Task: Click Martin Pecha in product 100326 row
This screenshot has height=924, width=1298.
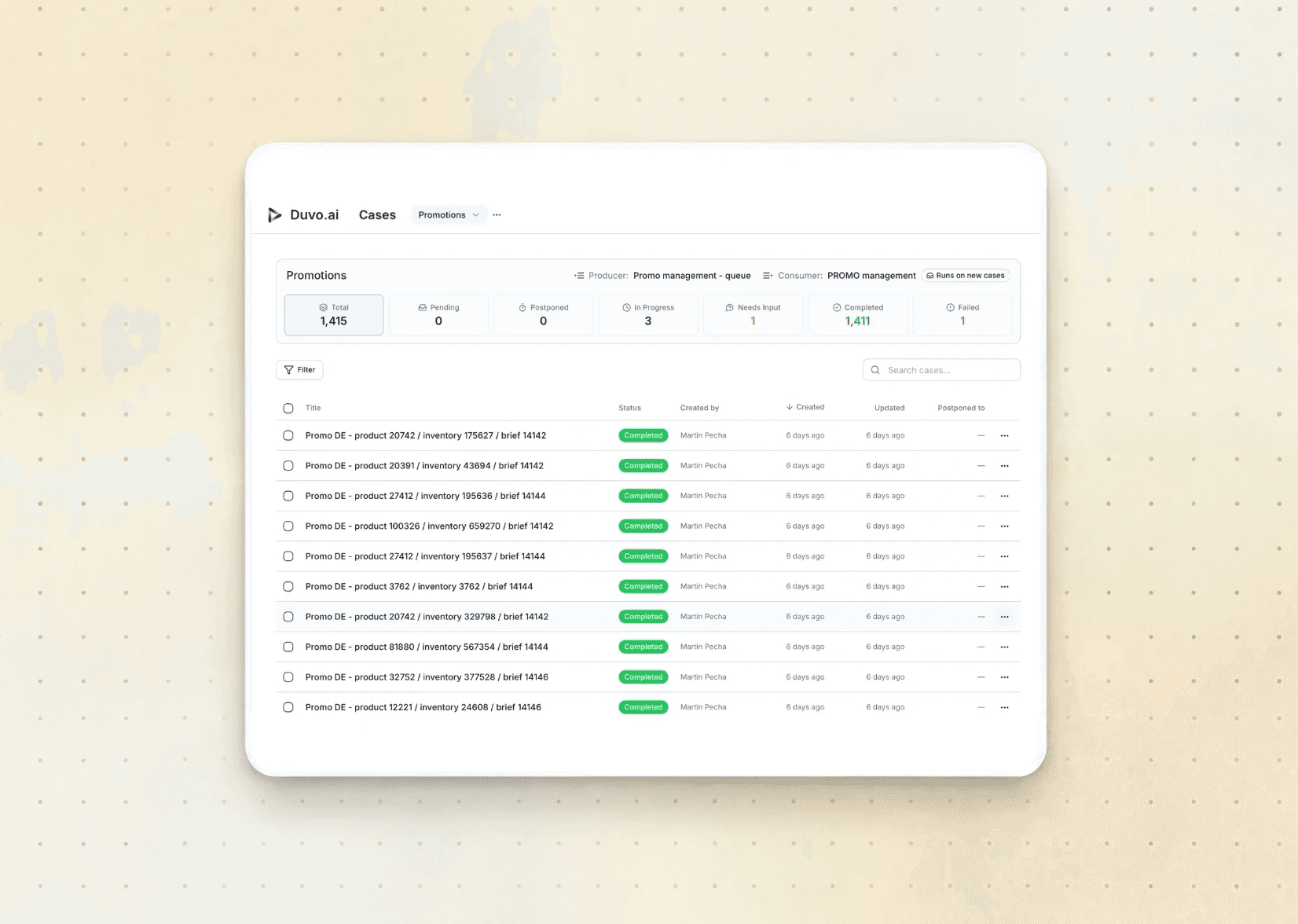Action: pos(703,526)
